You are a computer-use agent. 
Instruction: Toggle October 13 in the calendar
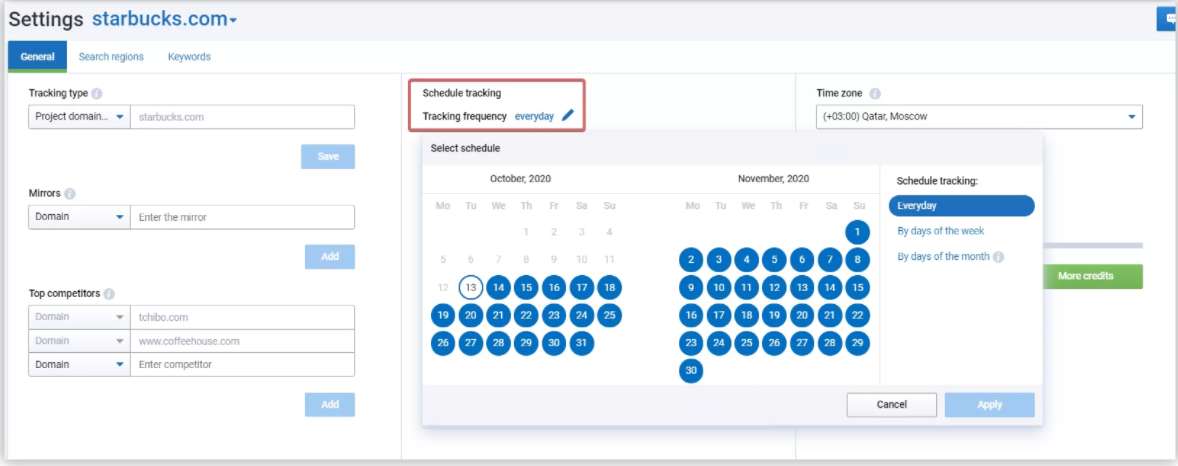[470, 288]
